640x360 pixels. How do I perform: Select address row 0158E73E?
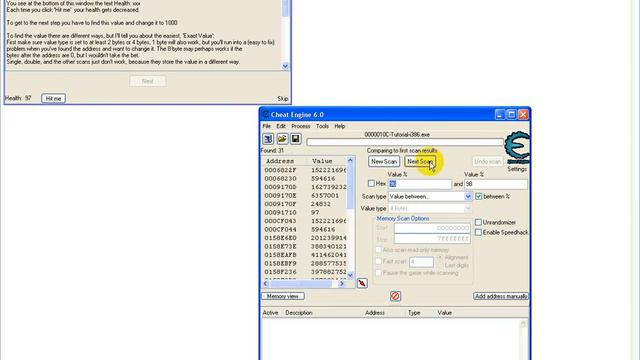coord(304,247)
